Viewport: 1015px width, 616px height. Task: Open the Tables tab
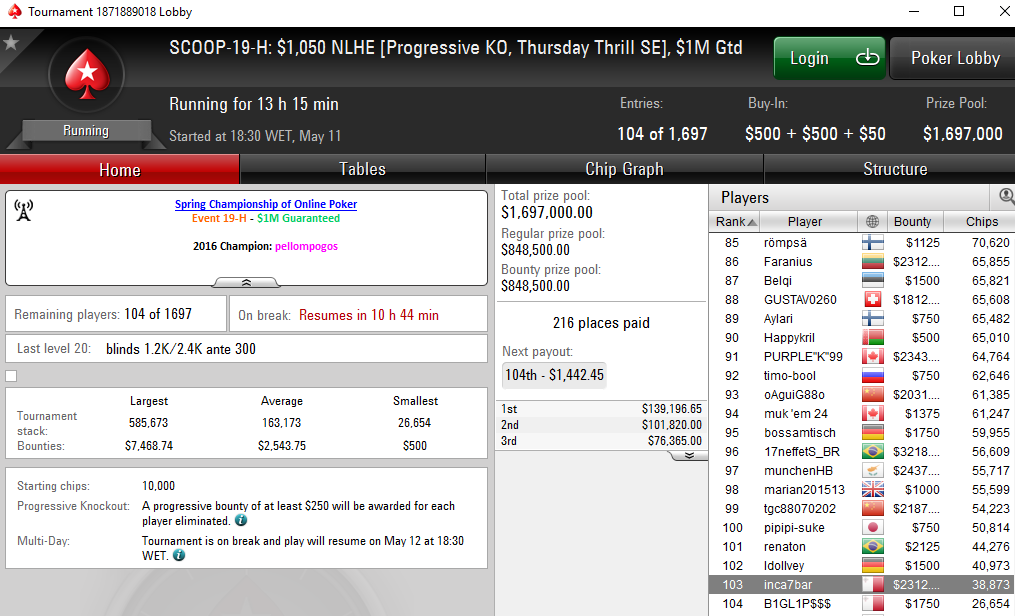362,170
